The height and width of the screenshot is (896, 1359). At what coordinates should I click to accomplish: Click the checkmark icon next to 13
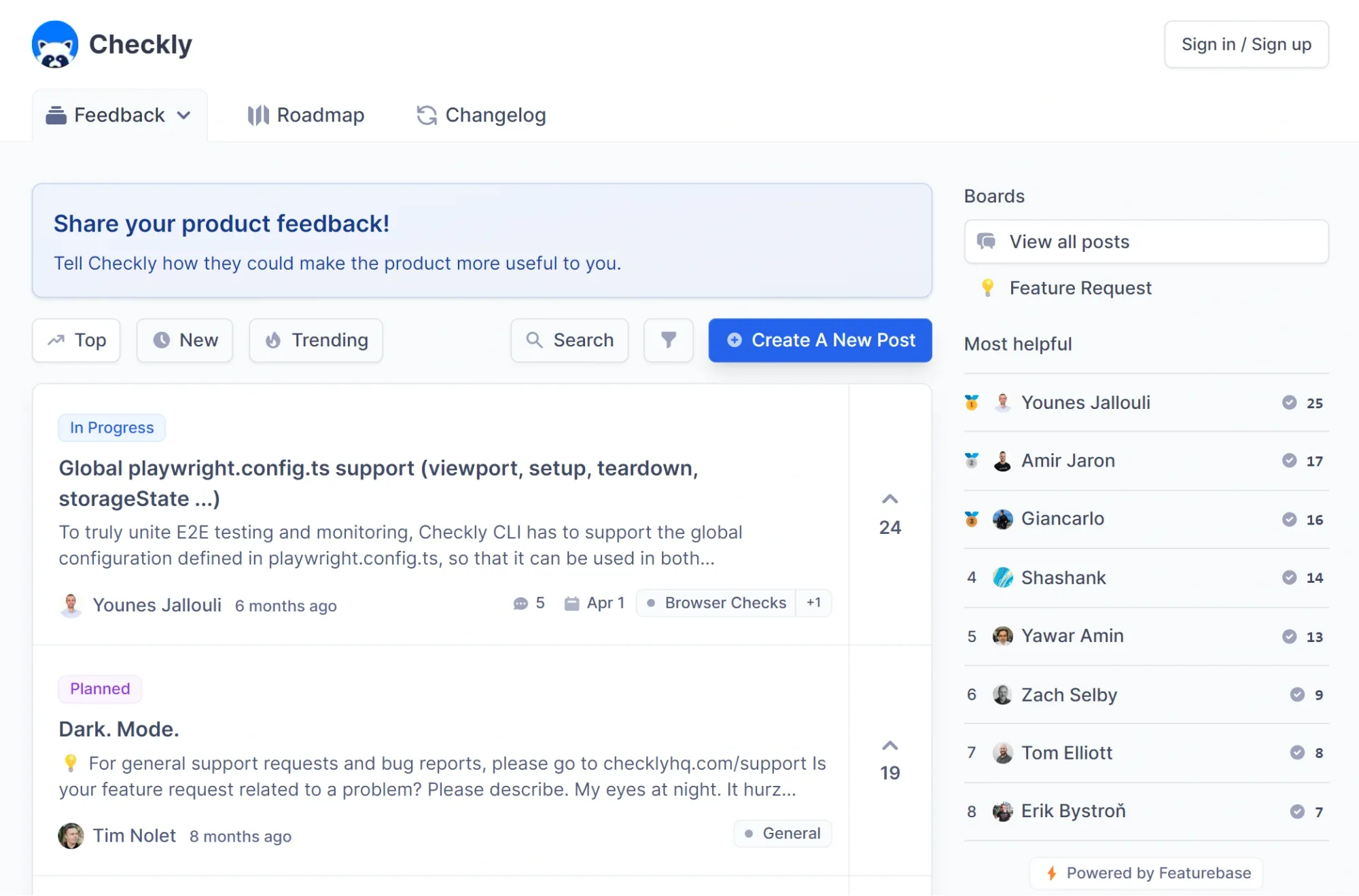(1289, 637)
